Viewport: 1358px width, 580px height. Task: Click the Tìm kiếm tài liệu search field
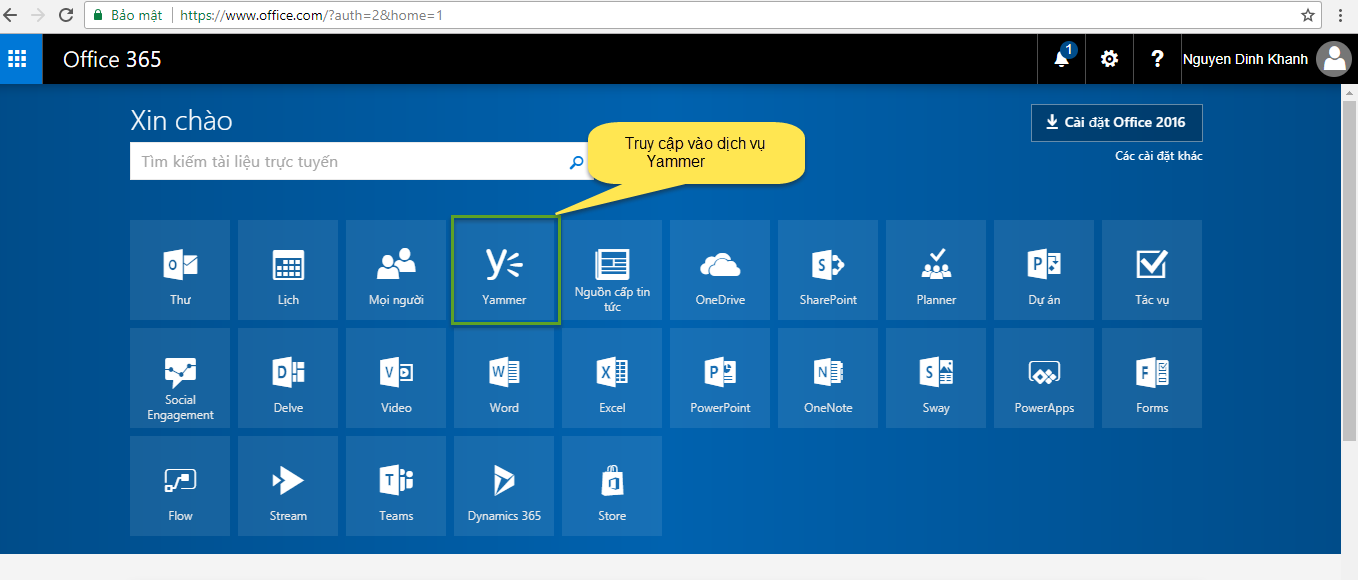pos(350,161)
